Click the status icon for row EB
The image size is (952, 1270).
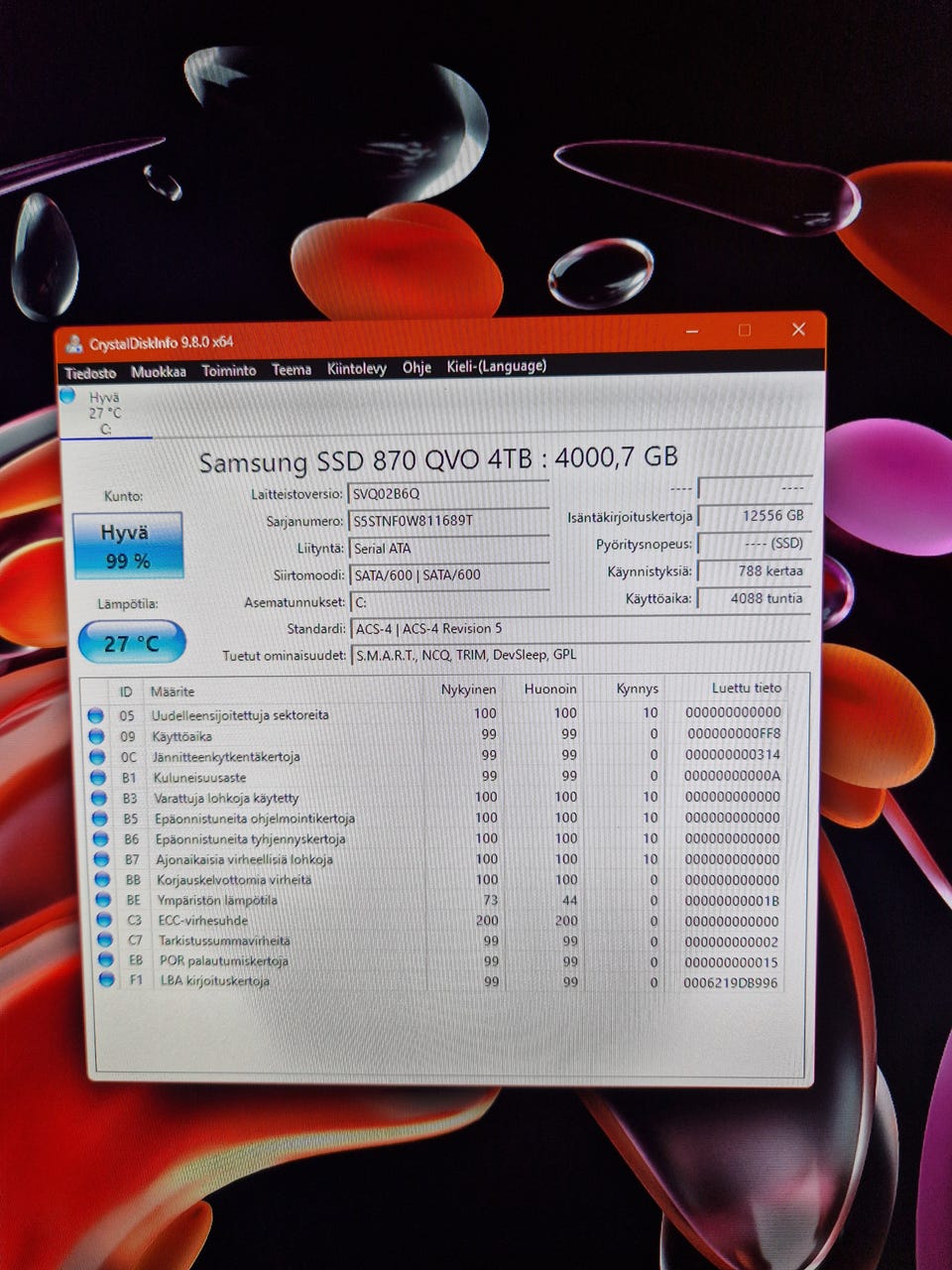(x=107, y=960)
